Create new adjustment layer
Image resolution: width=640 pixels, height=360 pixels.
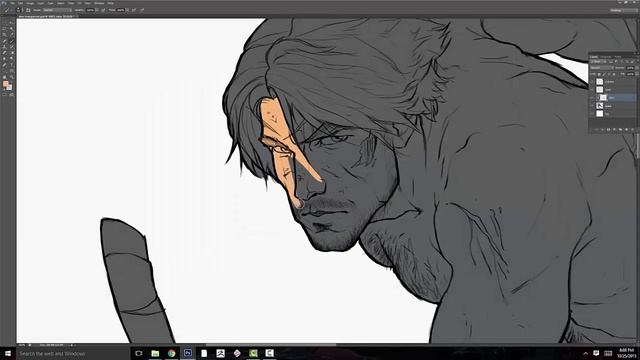point(614,129)
